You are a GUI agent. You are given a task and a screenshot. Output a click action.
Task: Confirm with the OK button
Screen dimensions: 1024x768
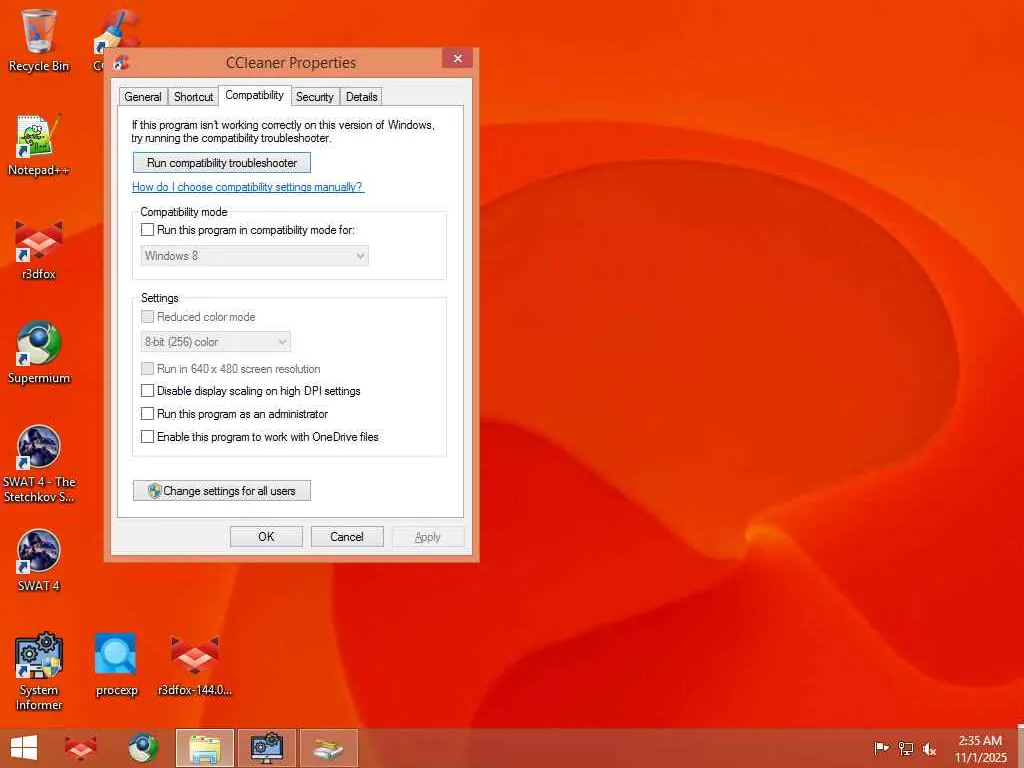coord(266,537)
